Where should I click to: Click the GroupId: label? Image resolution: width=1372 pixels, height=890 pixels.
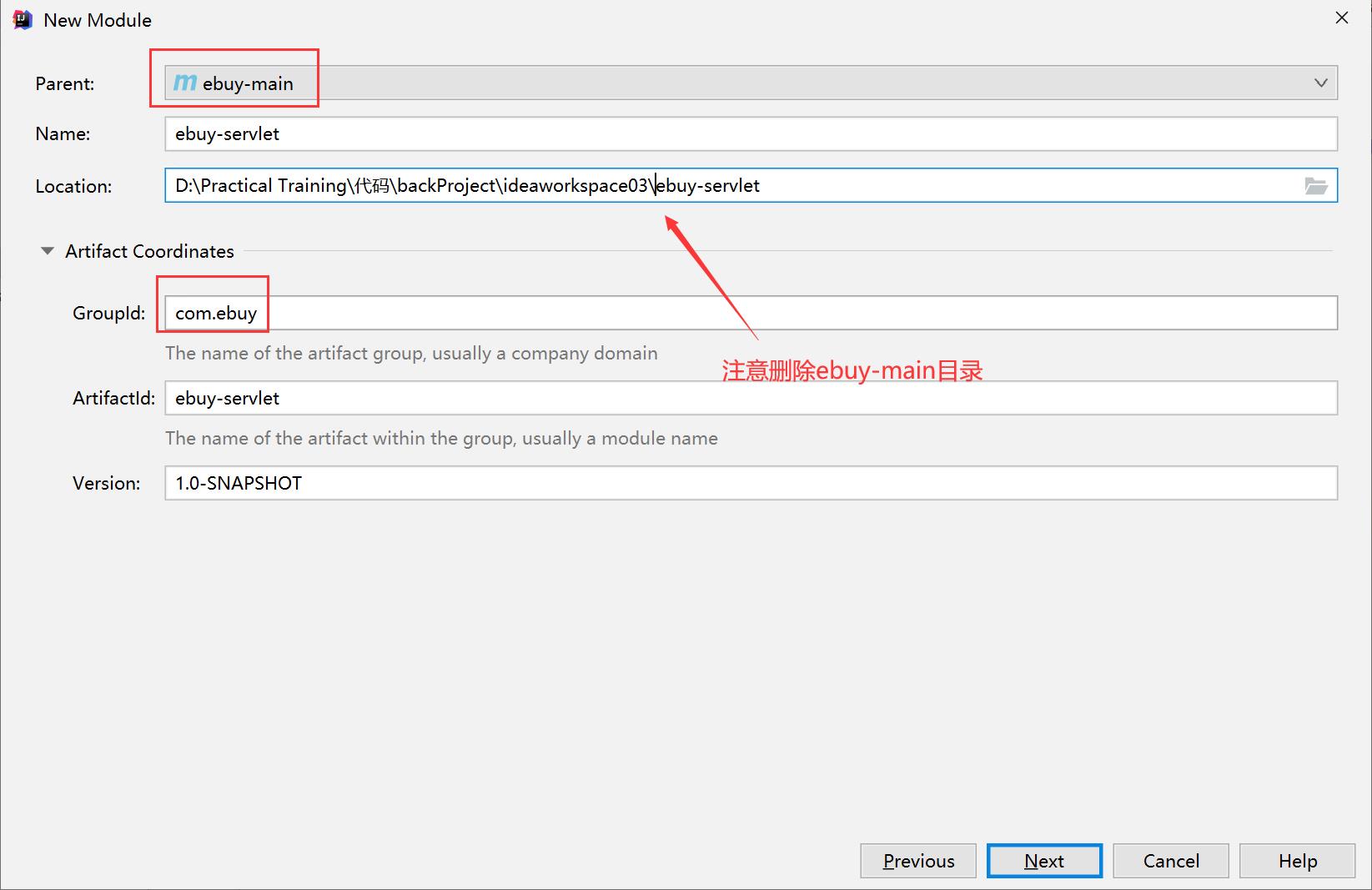click(108, 314)
